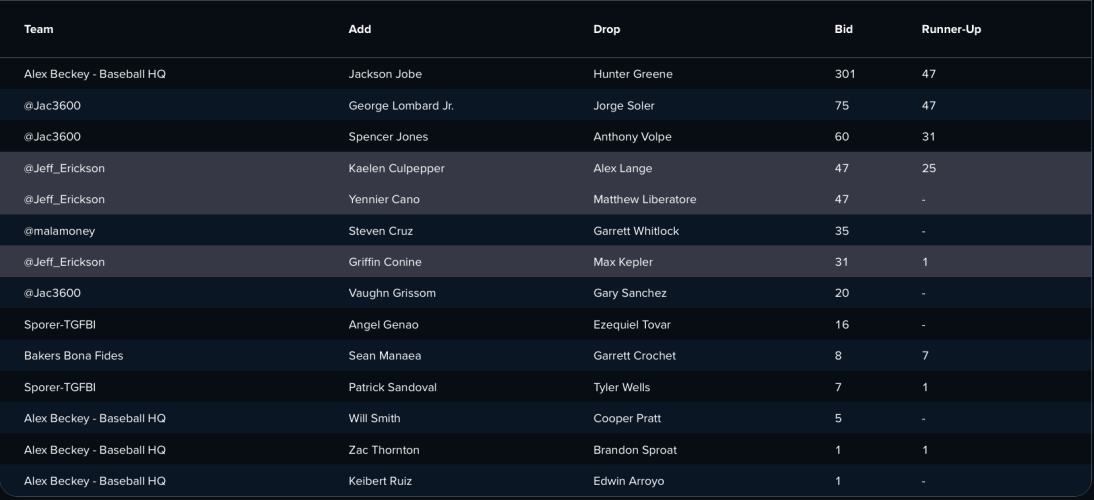Click Griffin Conine player name
The height and width of the screenshot is (500, 1094).
pyautogui.click(x=384, y=262)
